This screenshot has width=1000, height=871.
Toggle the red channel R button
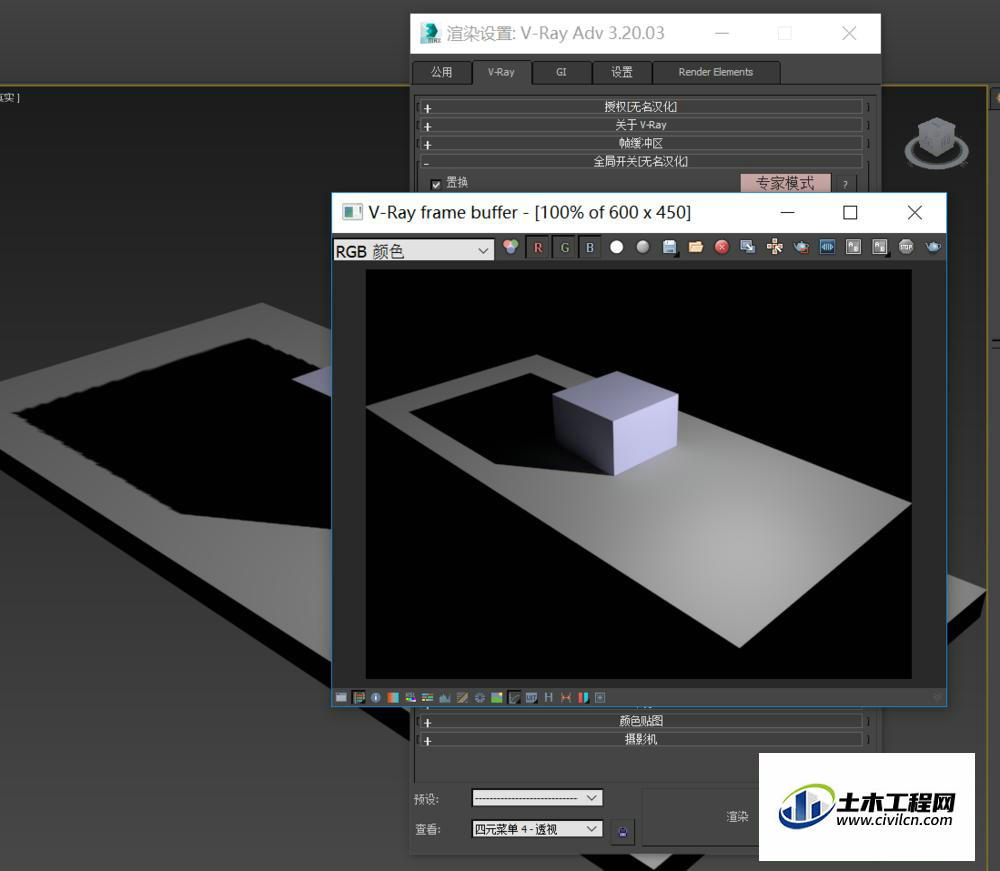538,247
